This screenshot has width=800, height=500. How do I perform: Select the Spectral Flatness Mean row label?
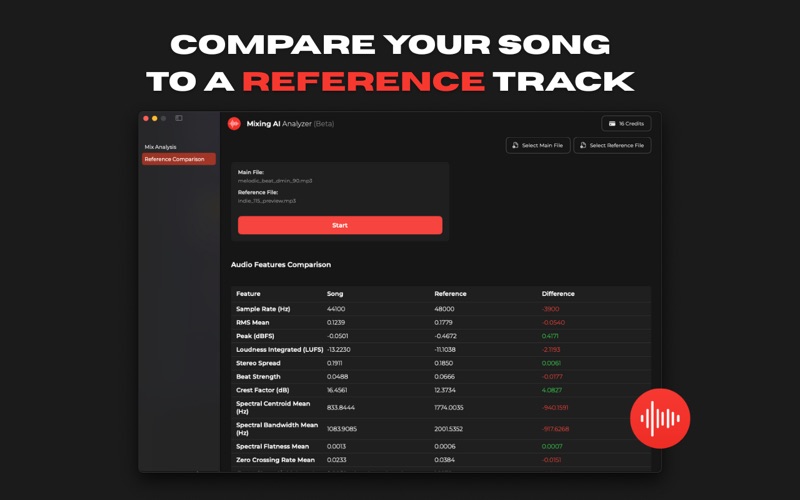[272, 446]
